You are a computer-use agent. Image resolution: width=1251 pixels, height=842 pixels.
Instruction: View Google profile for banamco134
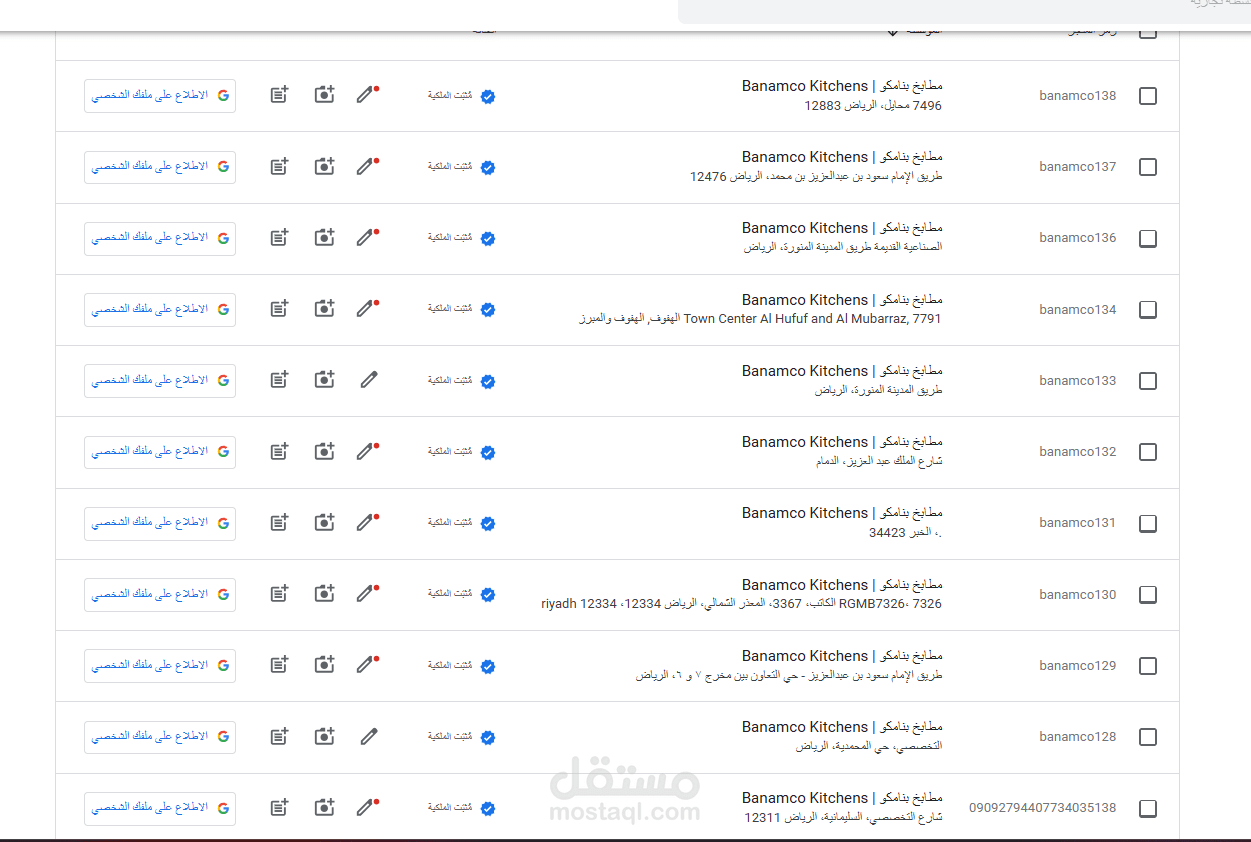coord(160,310)
